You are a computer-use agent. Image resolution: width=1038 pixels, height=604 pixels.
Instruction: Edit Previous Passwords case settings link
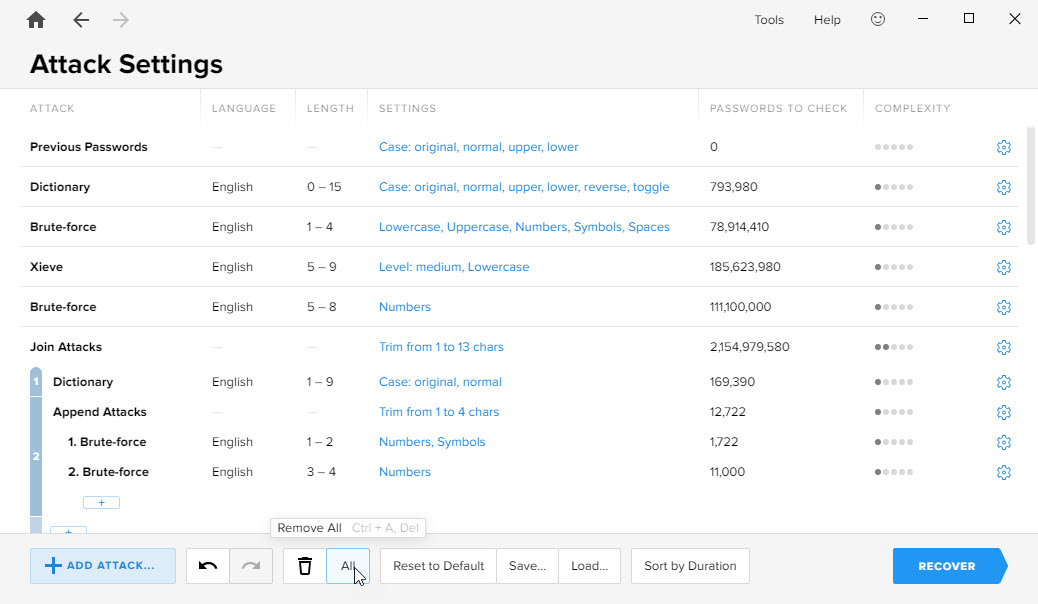[x=478, y=147]
